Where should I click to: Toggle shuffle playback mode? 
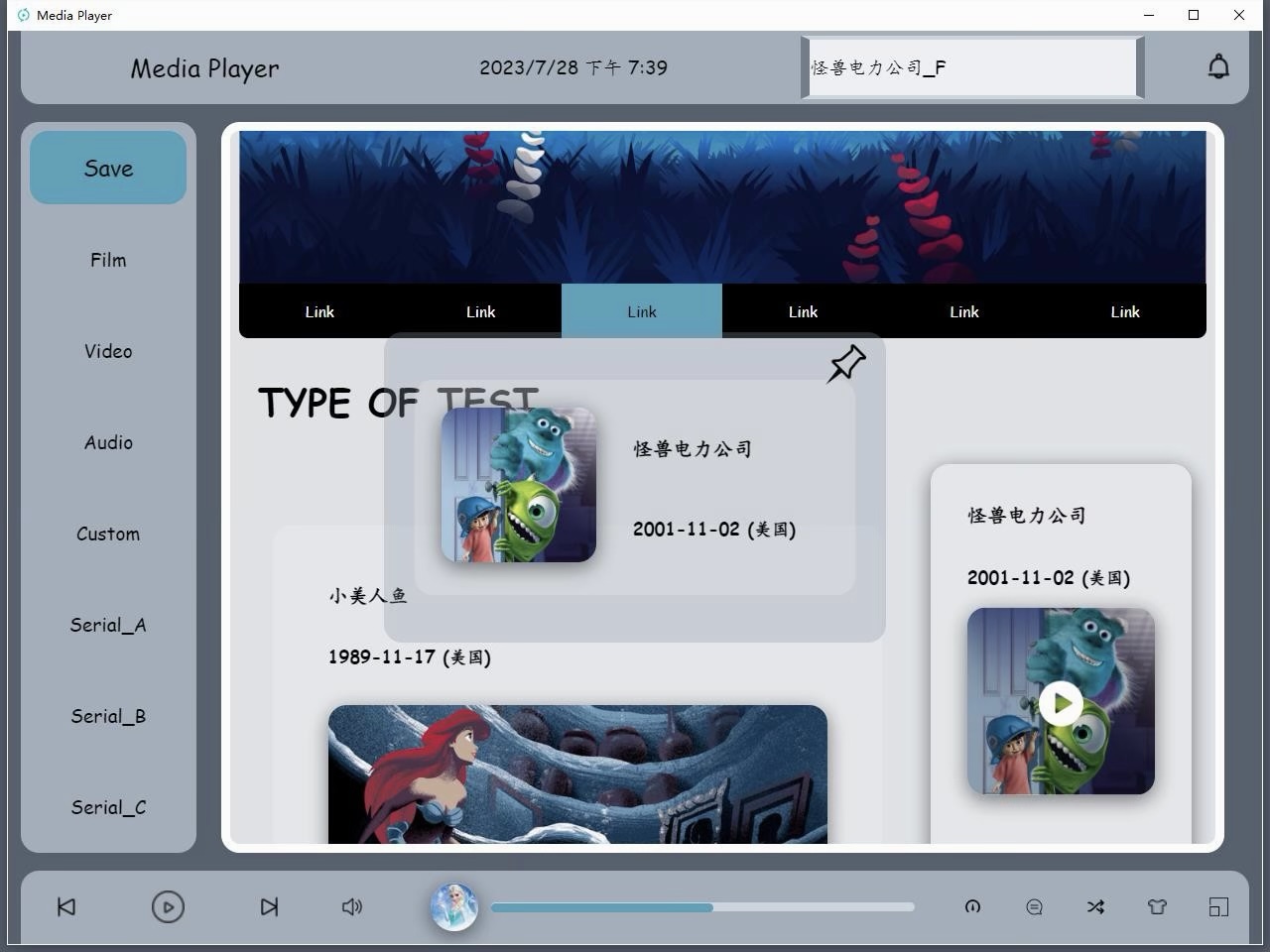(1095, 906)
